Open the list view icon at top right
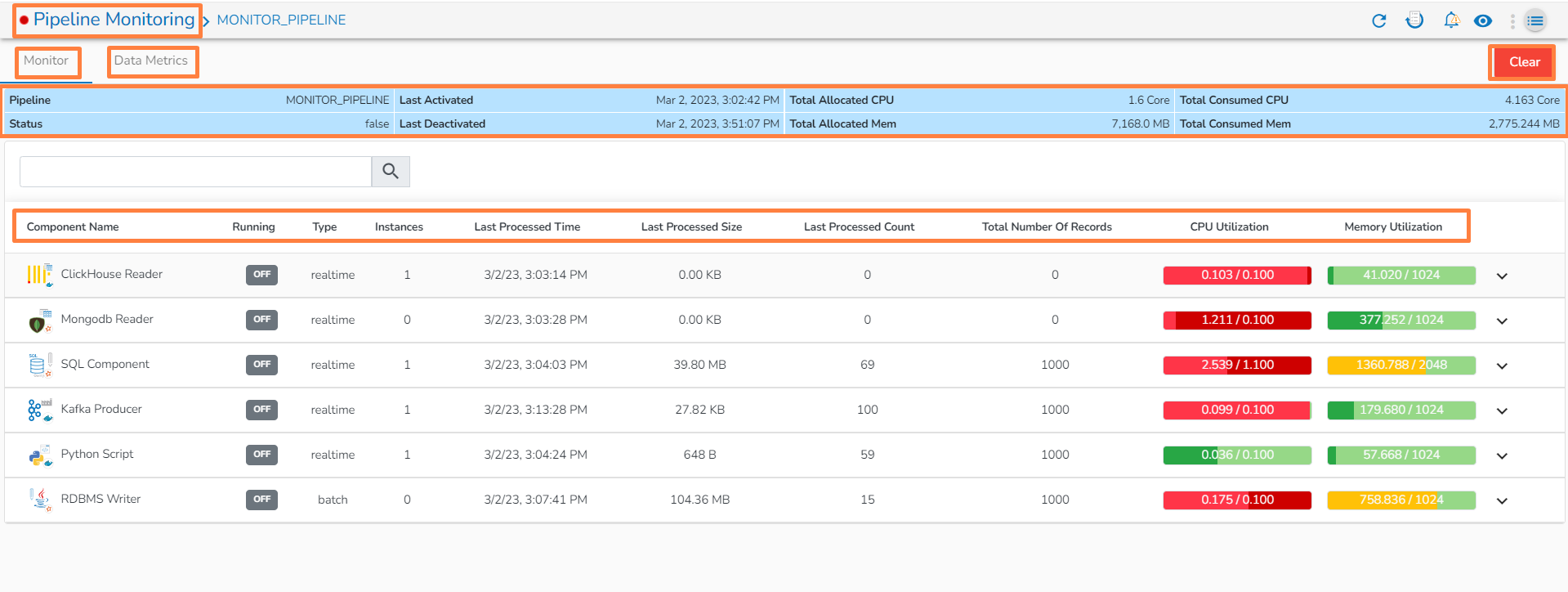 click(1535, 20)
